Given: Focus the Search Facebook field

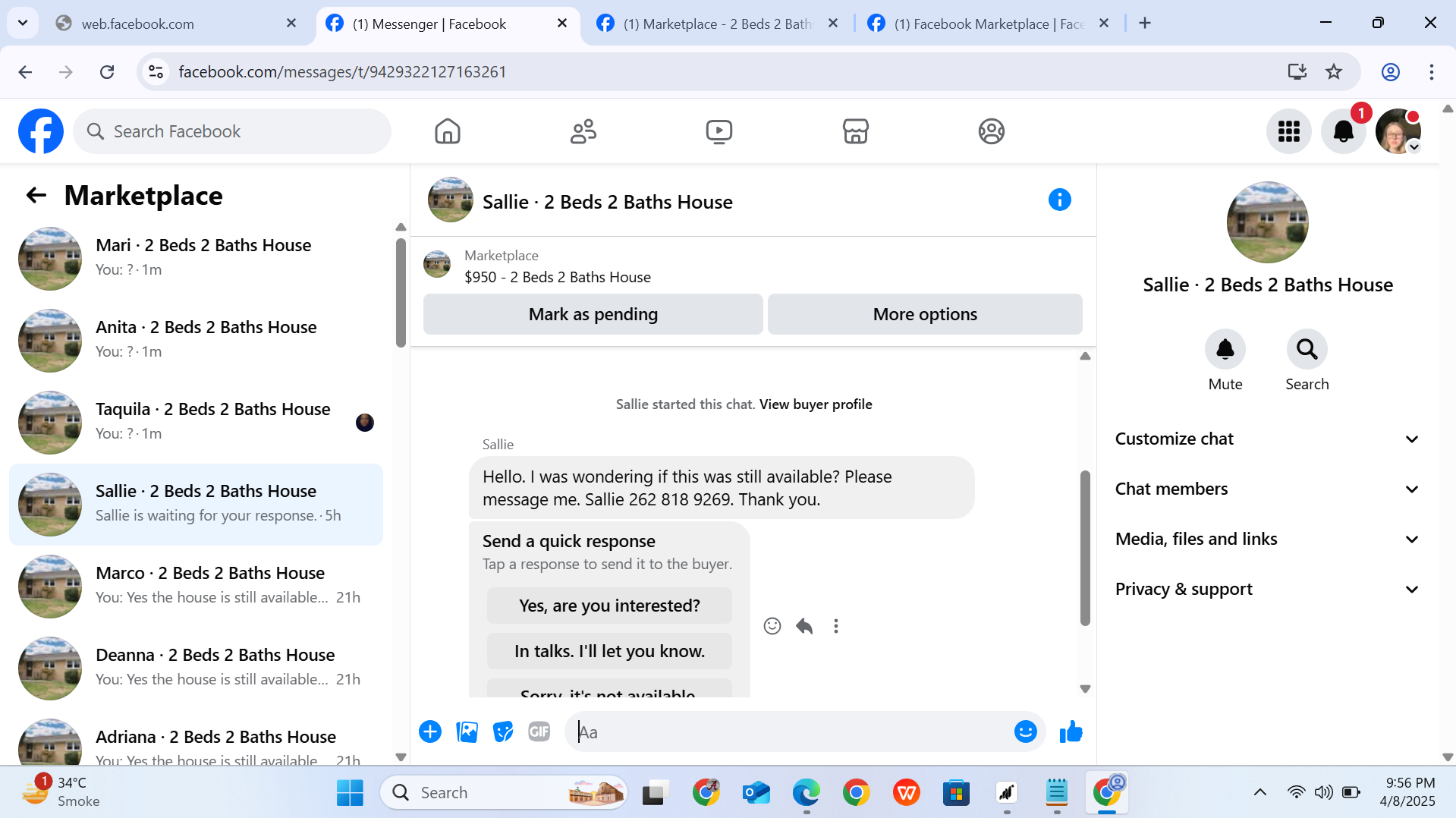Looking at the screenshot, I should [x=232, y=131].
